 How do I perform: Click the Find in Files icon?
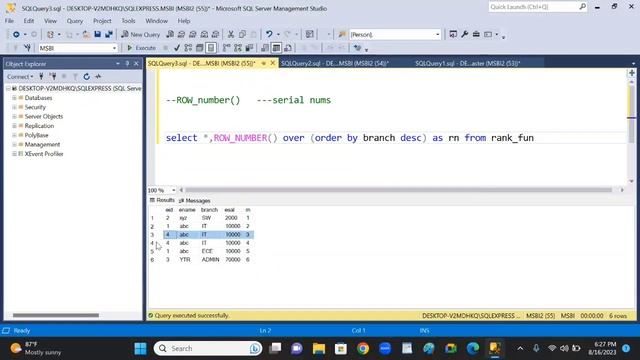pos(342,34)
